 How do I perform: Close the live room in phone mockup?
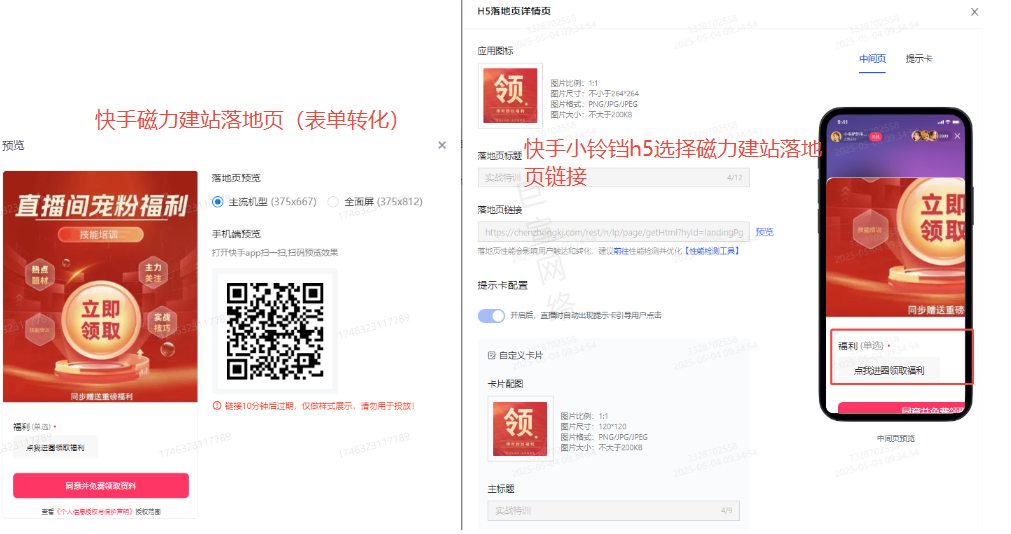tap(957, 136)
